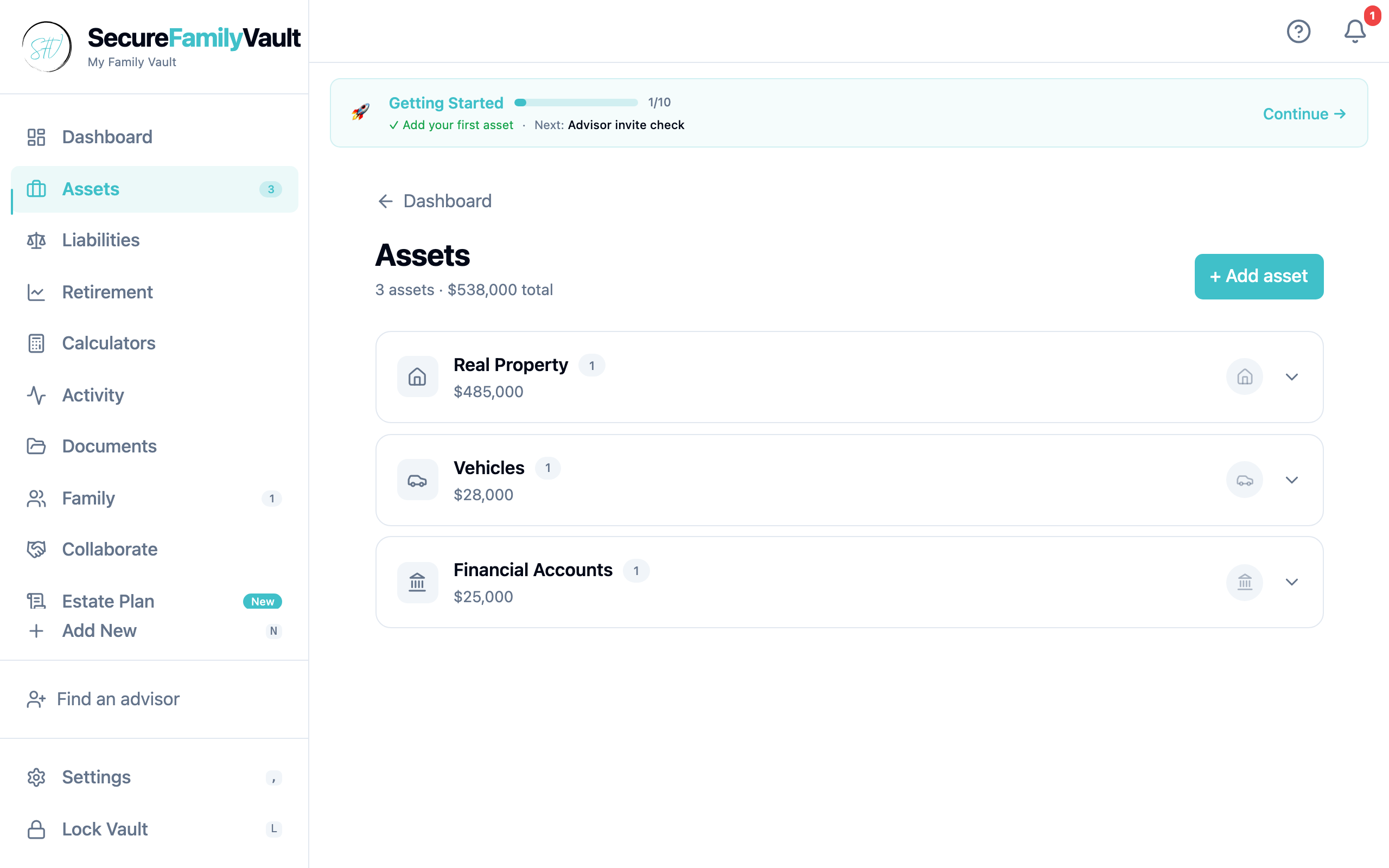This screenshot has width=1389, height=868.
Task: Expand the Vehicles chevron
Action: 1291,480
